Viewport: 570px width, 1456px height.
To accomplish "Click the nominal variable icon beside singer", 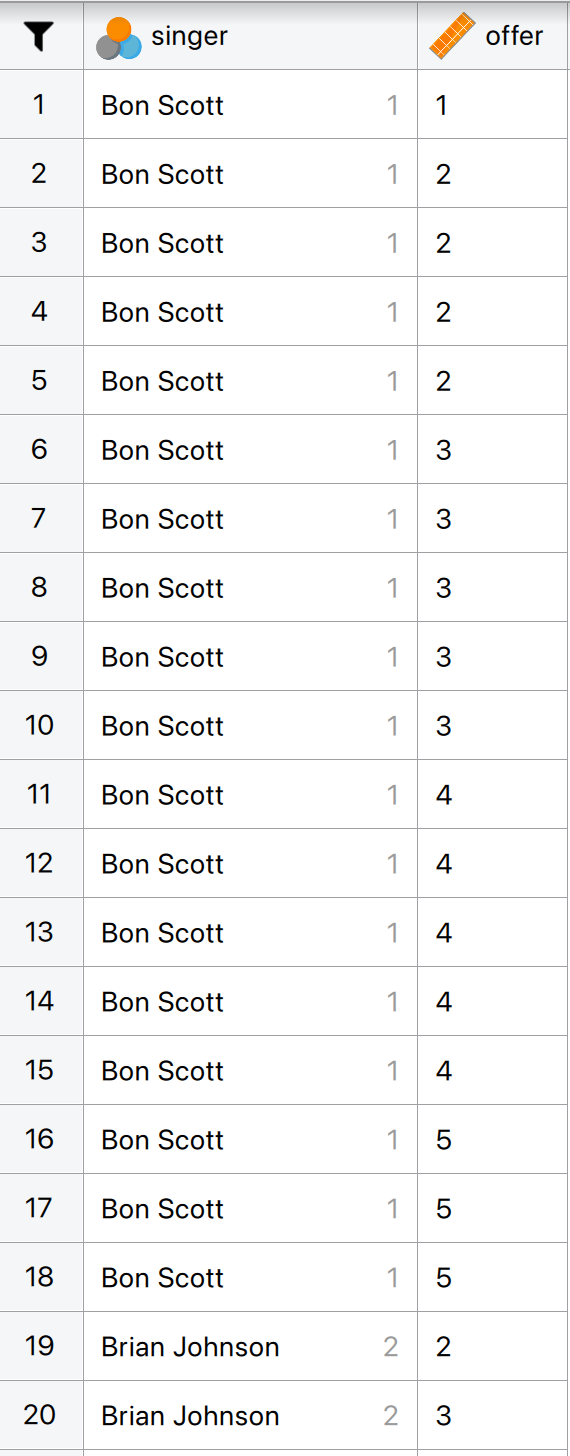I will tap(118, 39).
